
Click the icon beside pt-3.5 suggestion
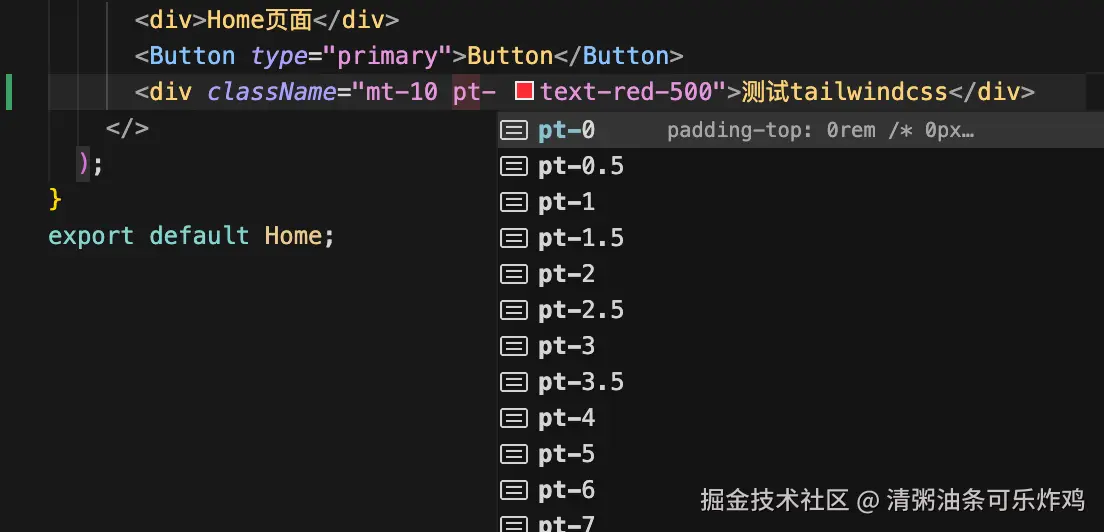click(x=514, y=382)
